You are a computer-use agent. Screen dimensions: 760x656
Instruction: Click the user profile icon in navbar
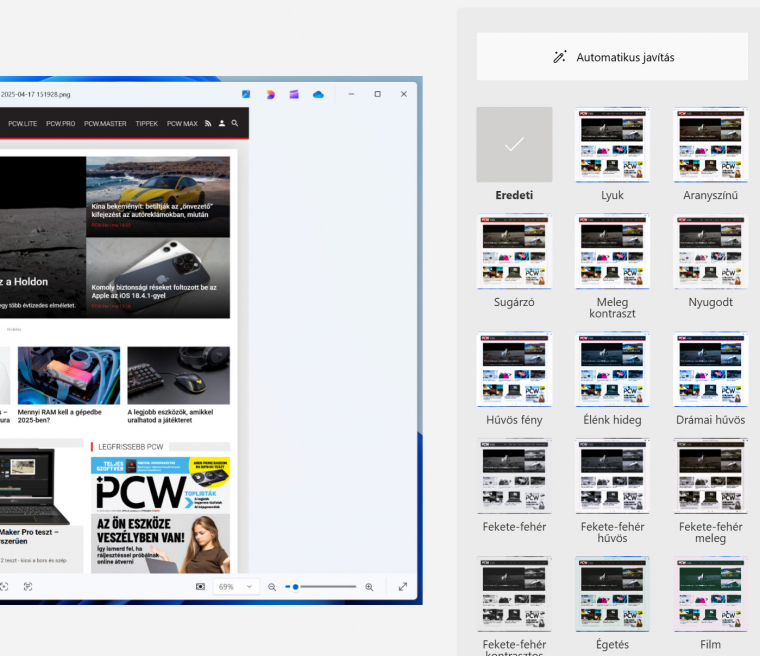click(x=222, y=123)
